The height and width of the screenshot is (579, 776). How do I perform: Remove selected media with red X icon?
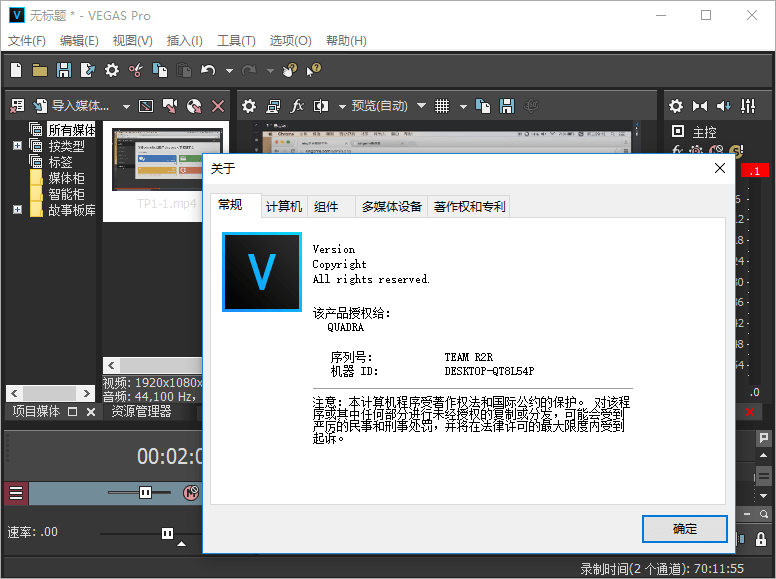[218, 105]
